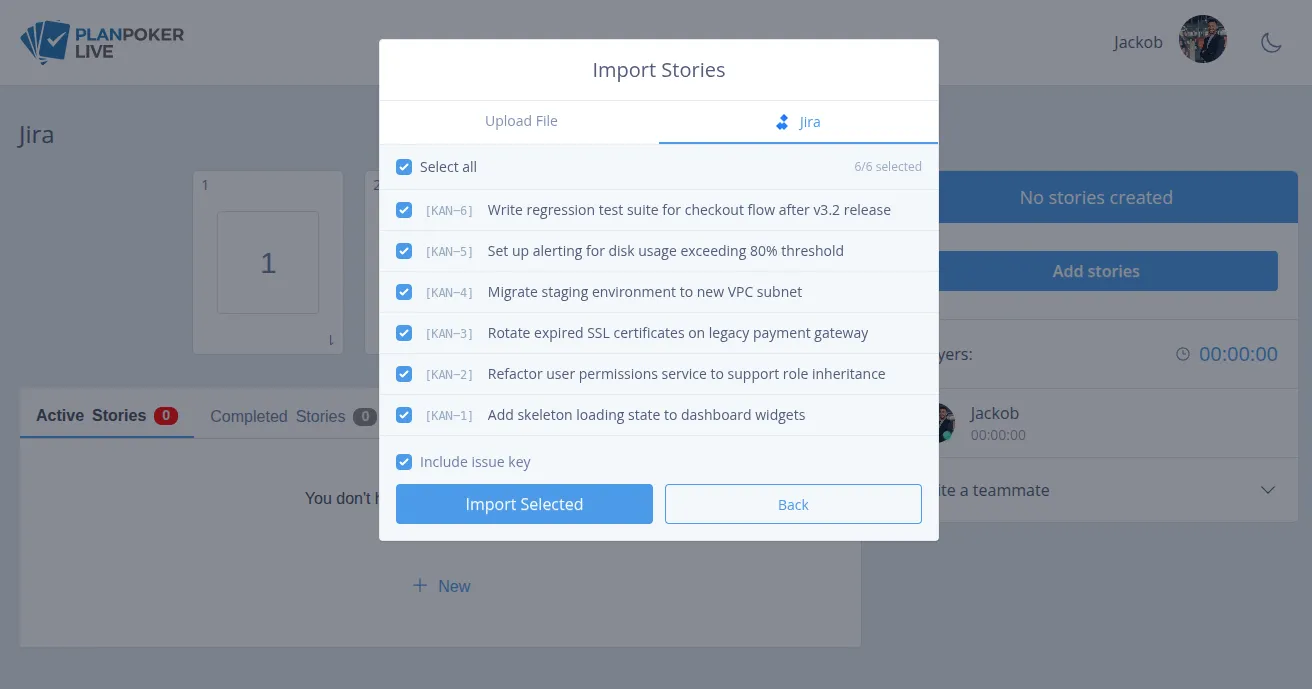The image size is (1312, 689).
Task: Click the Back button
Action: coord(793,504)
